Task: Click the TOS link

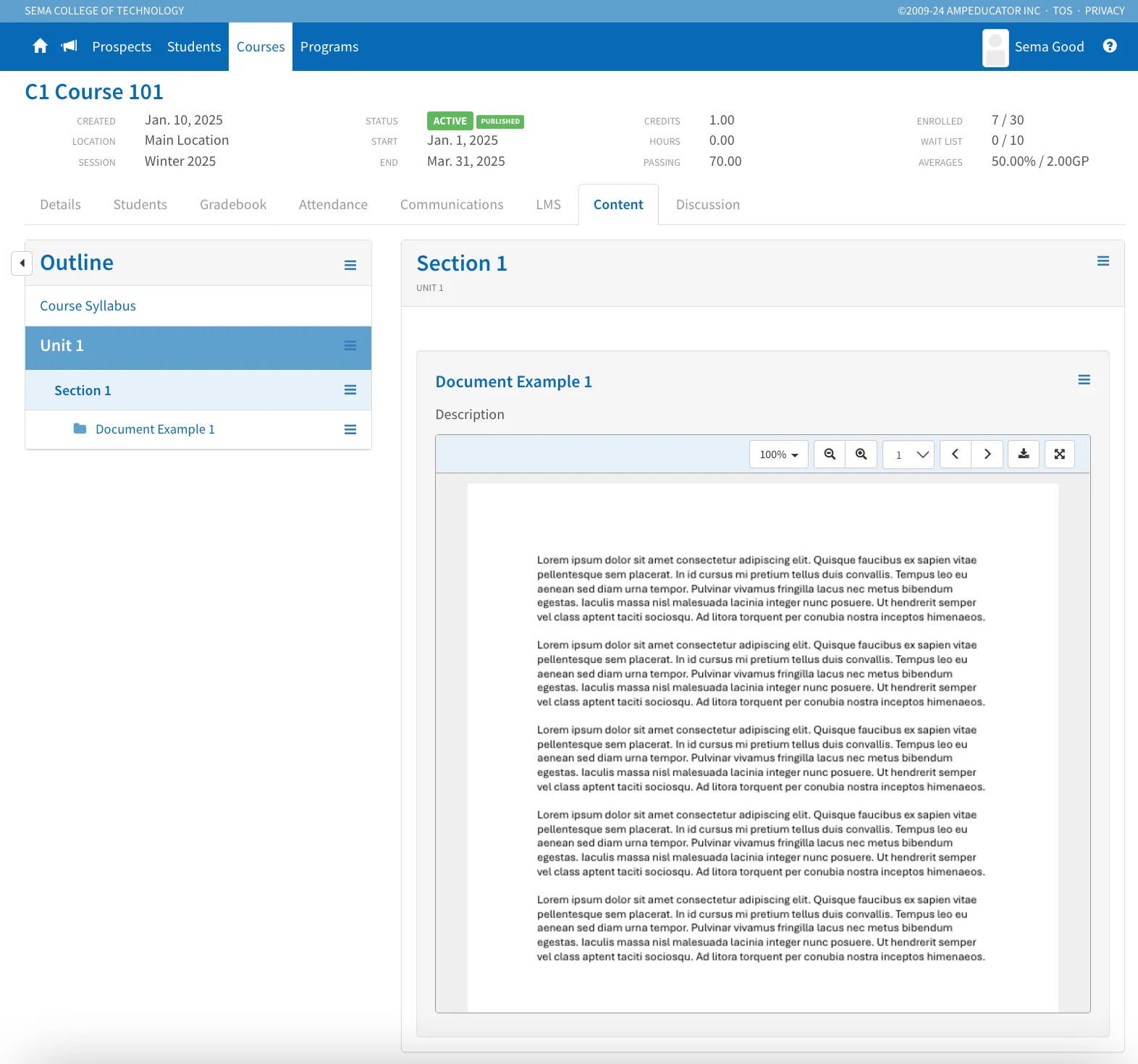Action: coord(1063,11)
